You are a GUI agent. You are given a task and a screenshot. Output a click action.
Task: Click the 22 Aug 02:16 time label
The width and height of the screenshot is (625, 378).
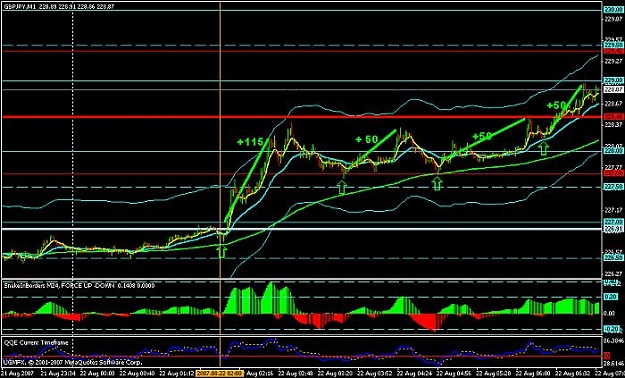coord(259,374)
